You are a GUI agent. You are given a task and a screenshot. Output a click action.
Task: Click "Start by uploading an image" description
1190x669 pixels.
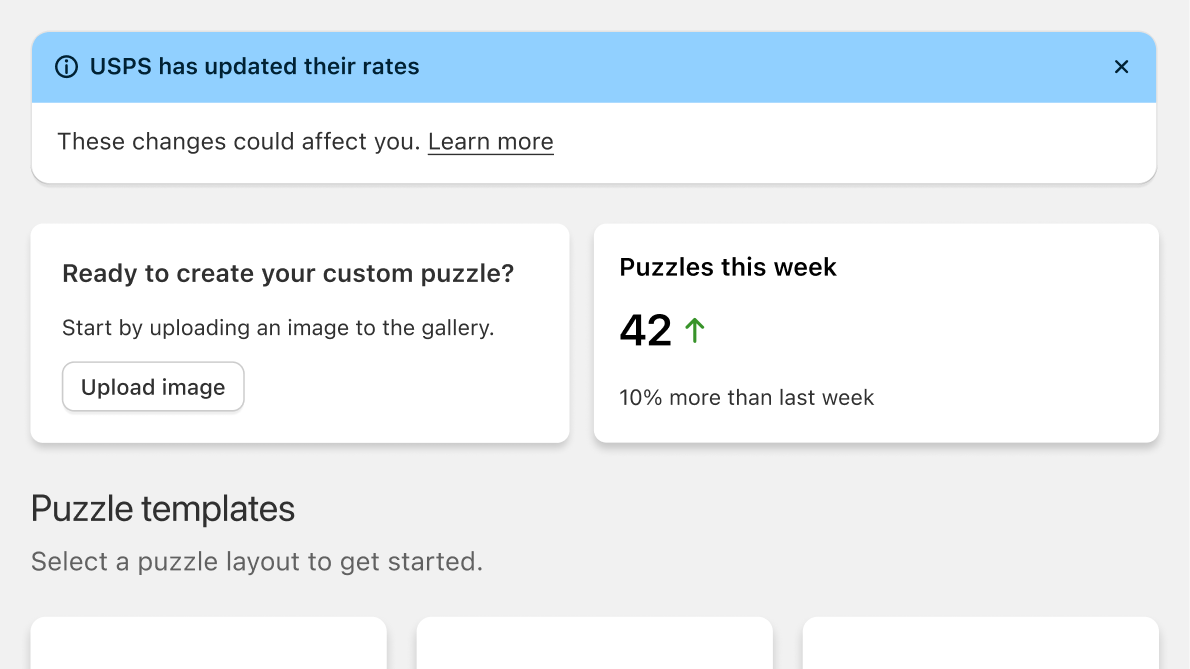pos(278,328)
